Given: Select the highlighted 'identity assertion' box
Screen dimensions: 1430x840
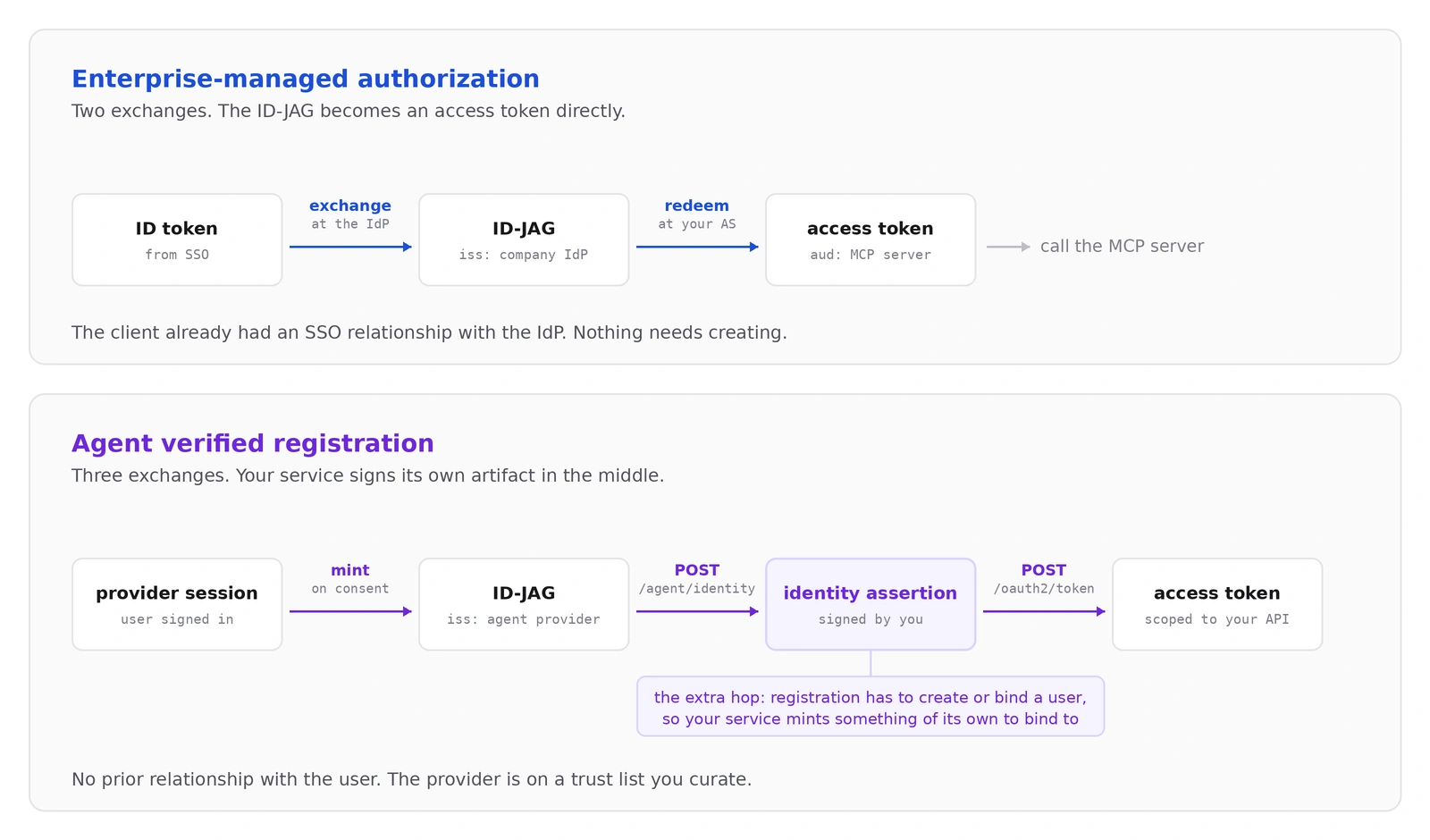Looking at the screenshot, I should click(871, 604).
